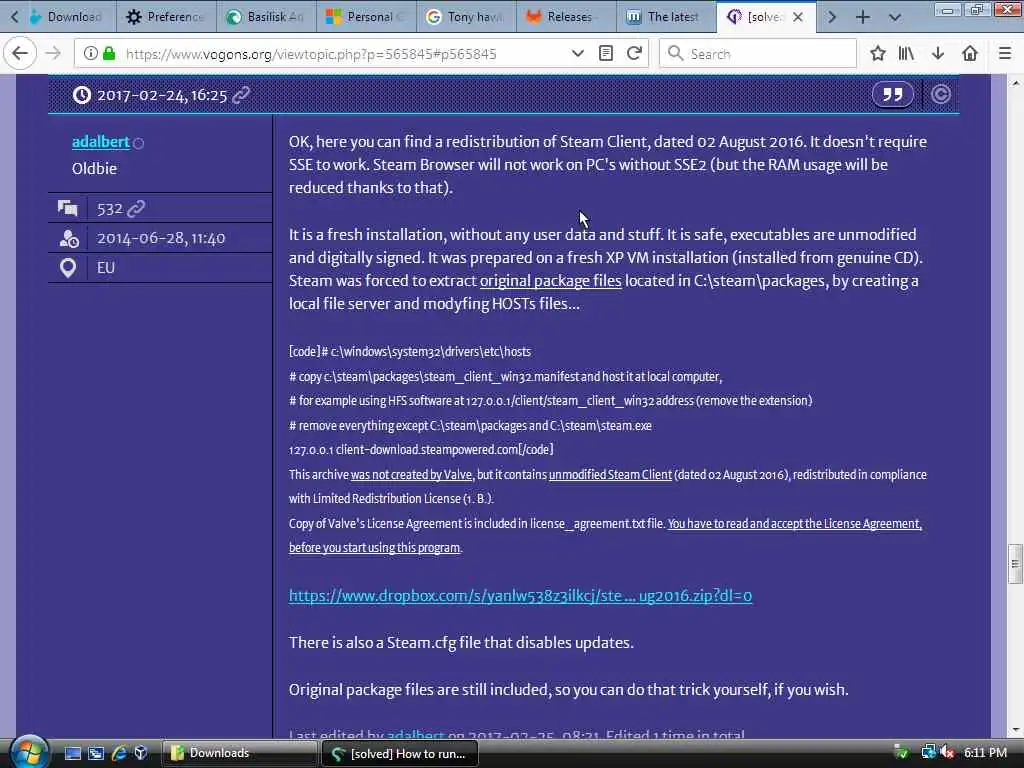Click adalbert link in Last edited line
Viewport: 1024px width, 768px height.
coord(415,735)
